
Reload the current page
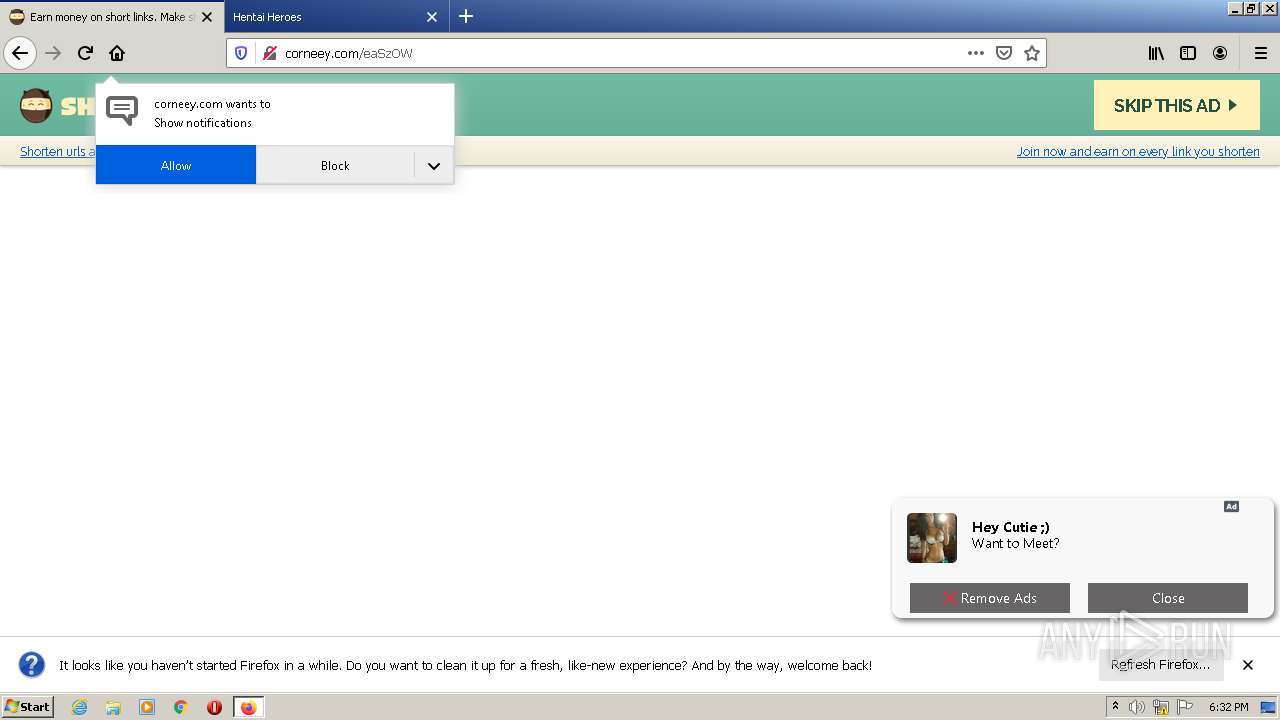click(85, 53)
